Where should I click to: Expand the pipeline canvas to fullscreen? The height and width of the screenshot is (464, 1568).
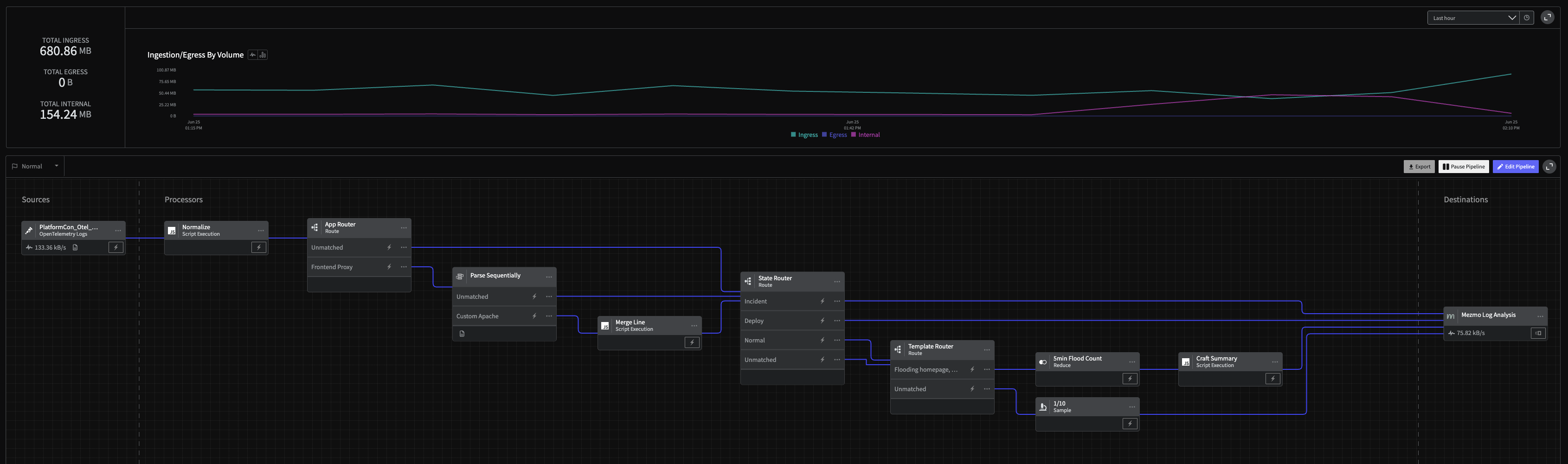click(1549, 166)
